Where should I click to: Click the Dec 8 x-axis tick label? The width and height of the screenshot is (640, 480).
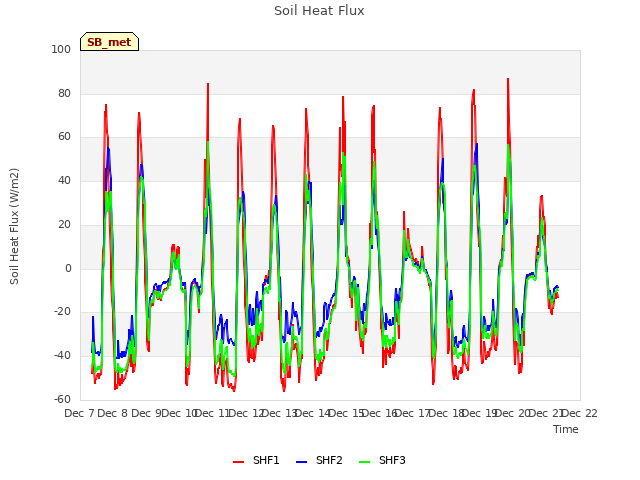click(x=113, y=413)
